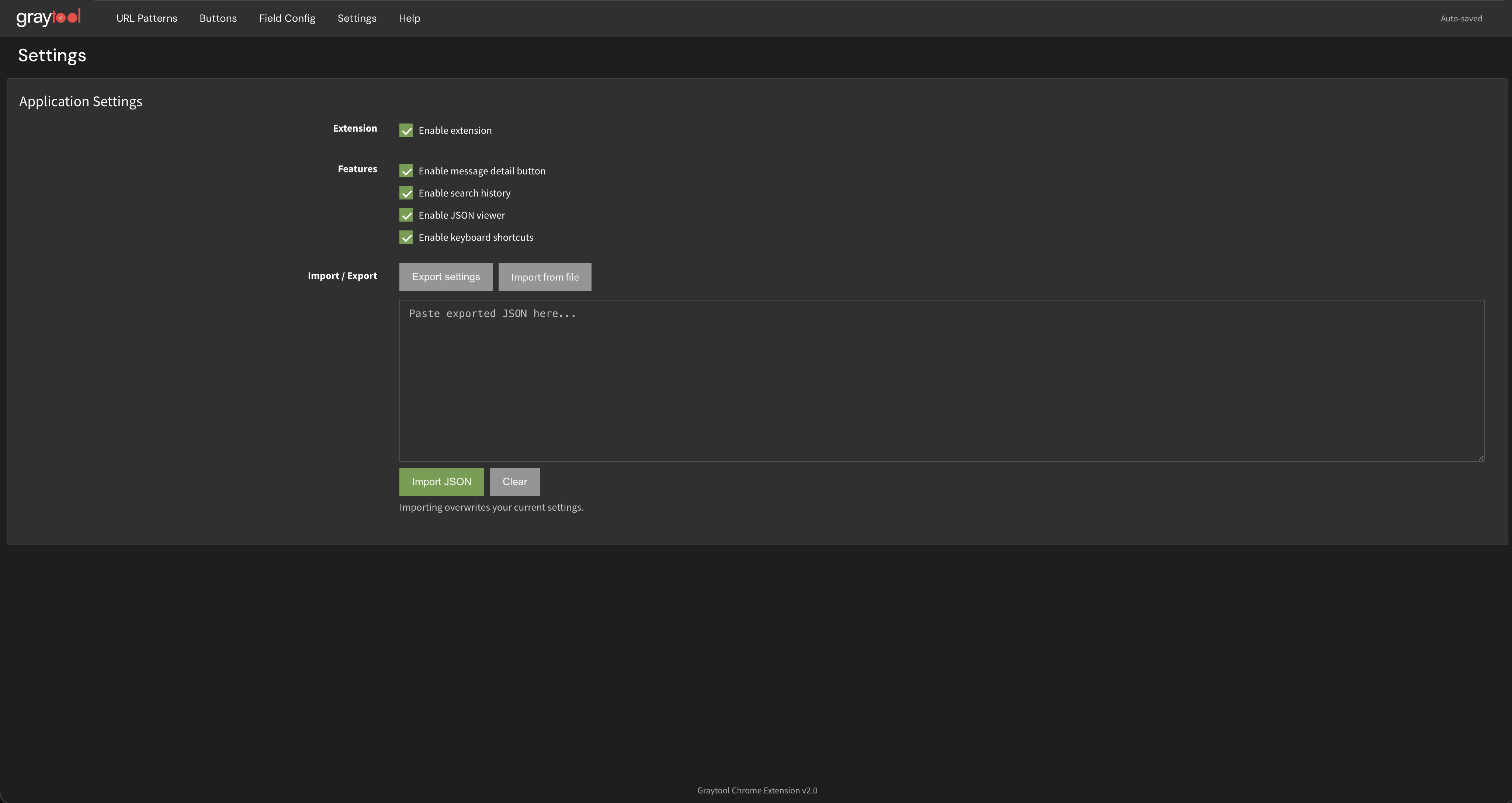
Task: Click the Auto-saved status indicator
Action: 1460,18
